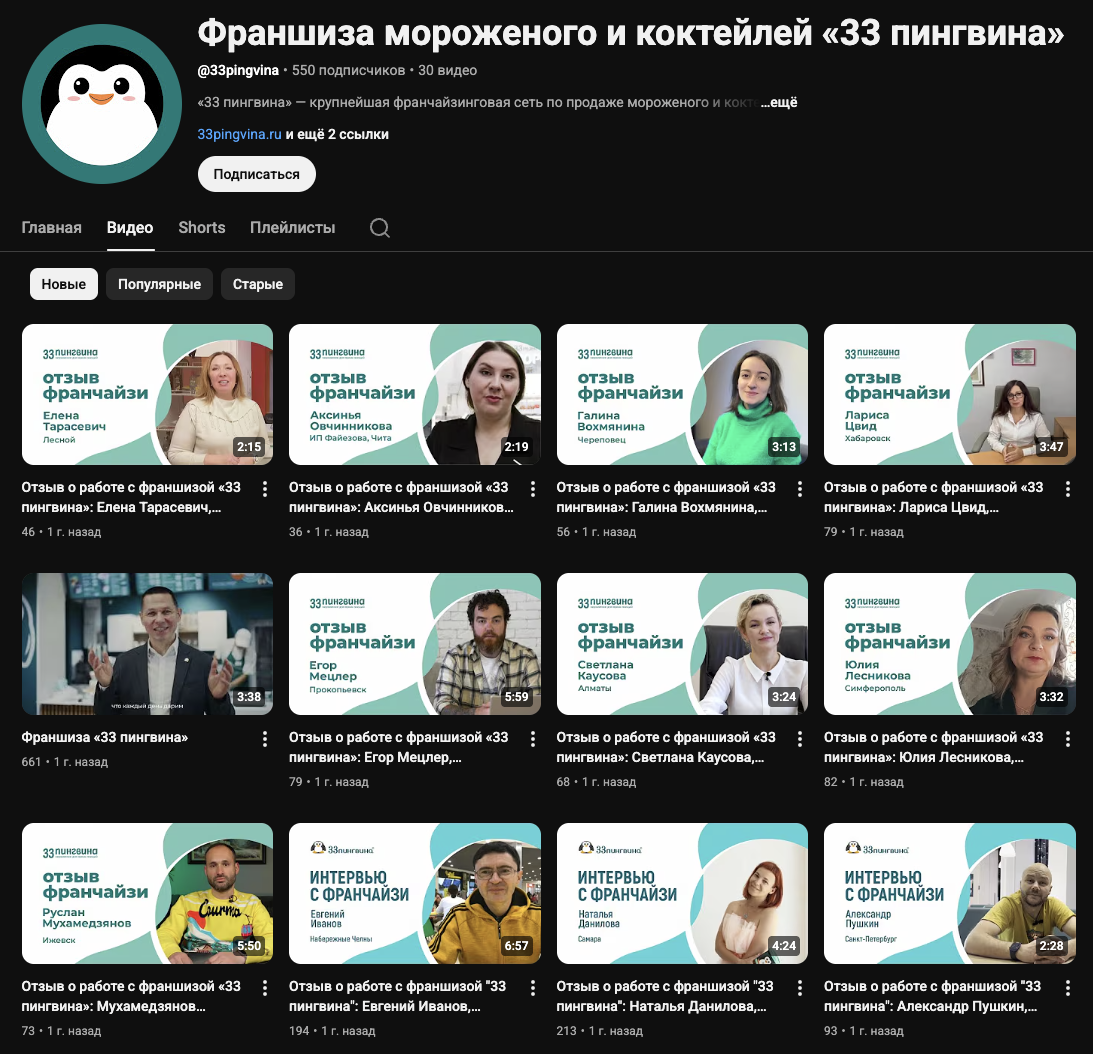Open video title mentioning Юлия Лесникова
Image resolution: width=1093 pixels, height=1054 pixels.
click(933, 747)
